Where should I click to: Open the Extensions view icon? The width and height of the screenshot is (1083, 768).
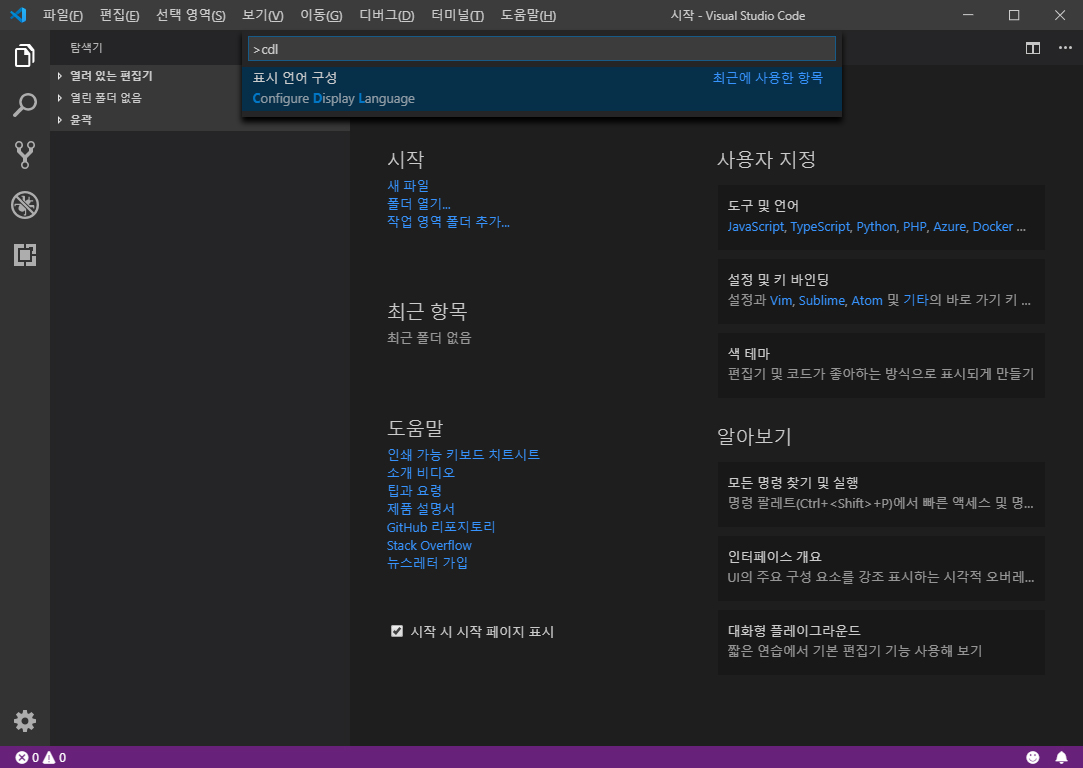(25, 255)
